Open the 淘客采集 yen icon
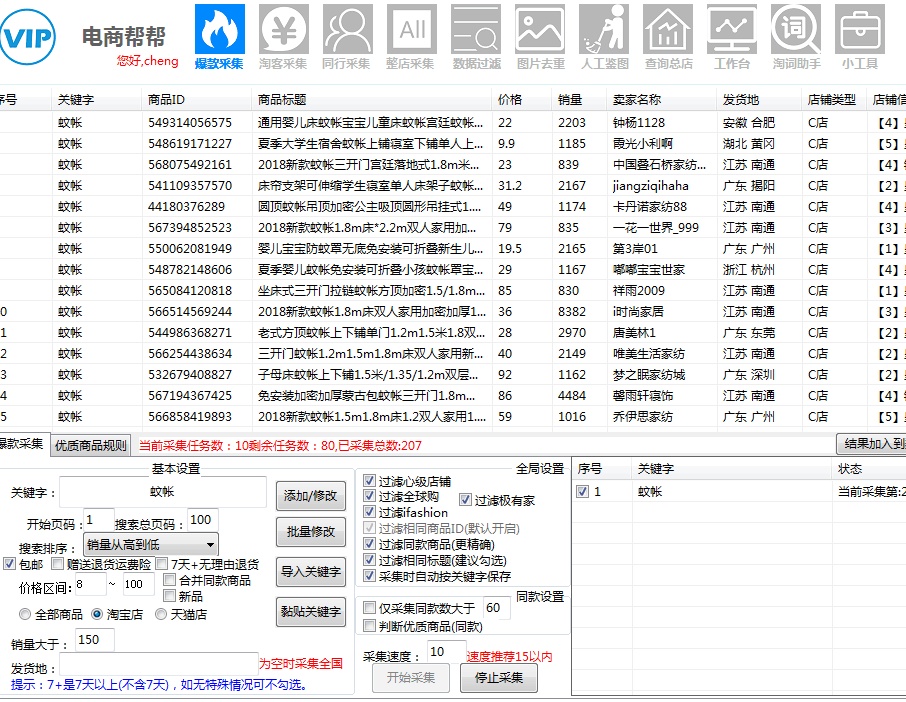 coord(284,29)
